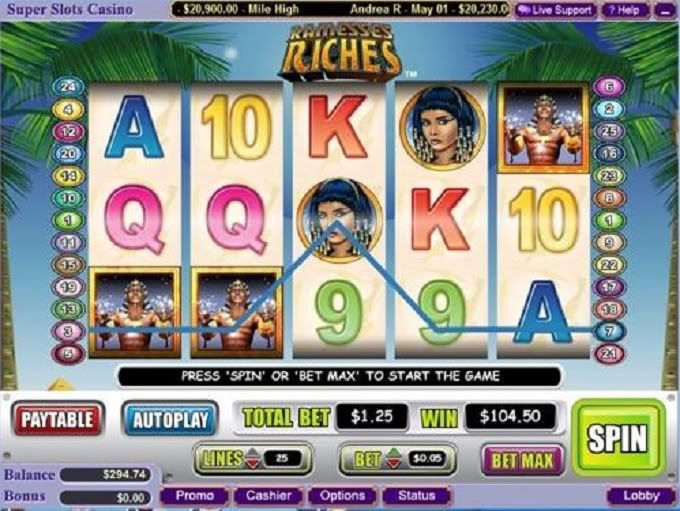Click payline 7 marker on the right

point(609,331)
